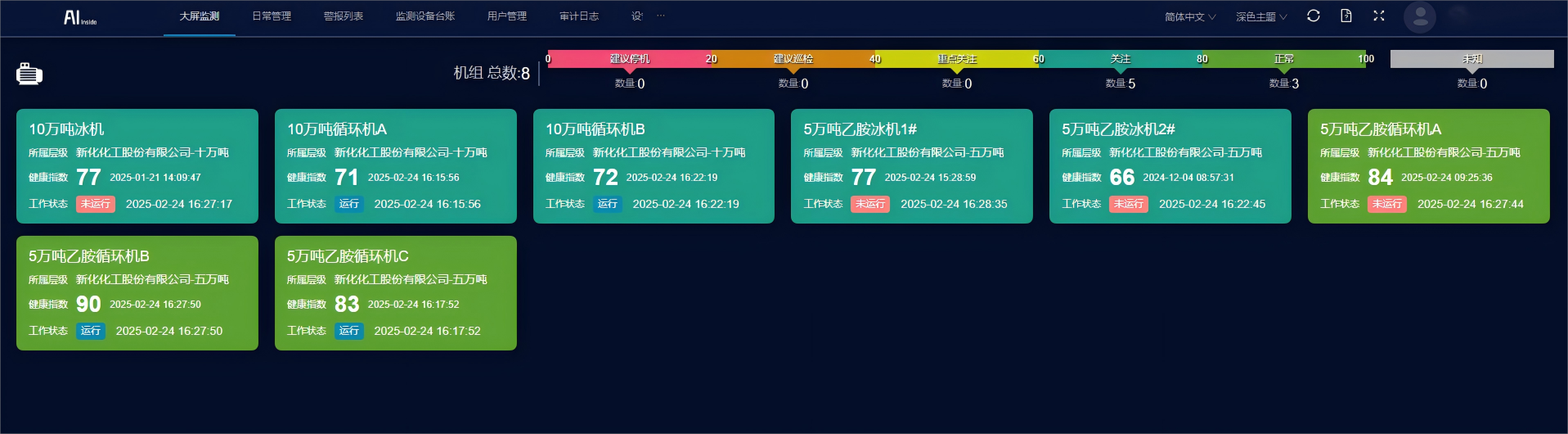
Task: Select the orange 建议巡检 health range
Action: coord(793,59)
